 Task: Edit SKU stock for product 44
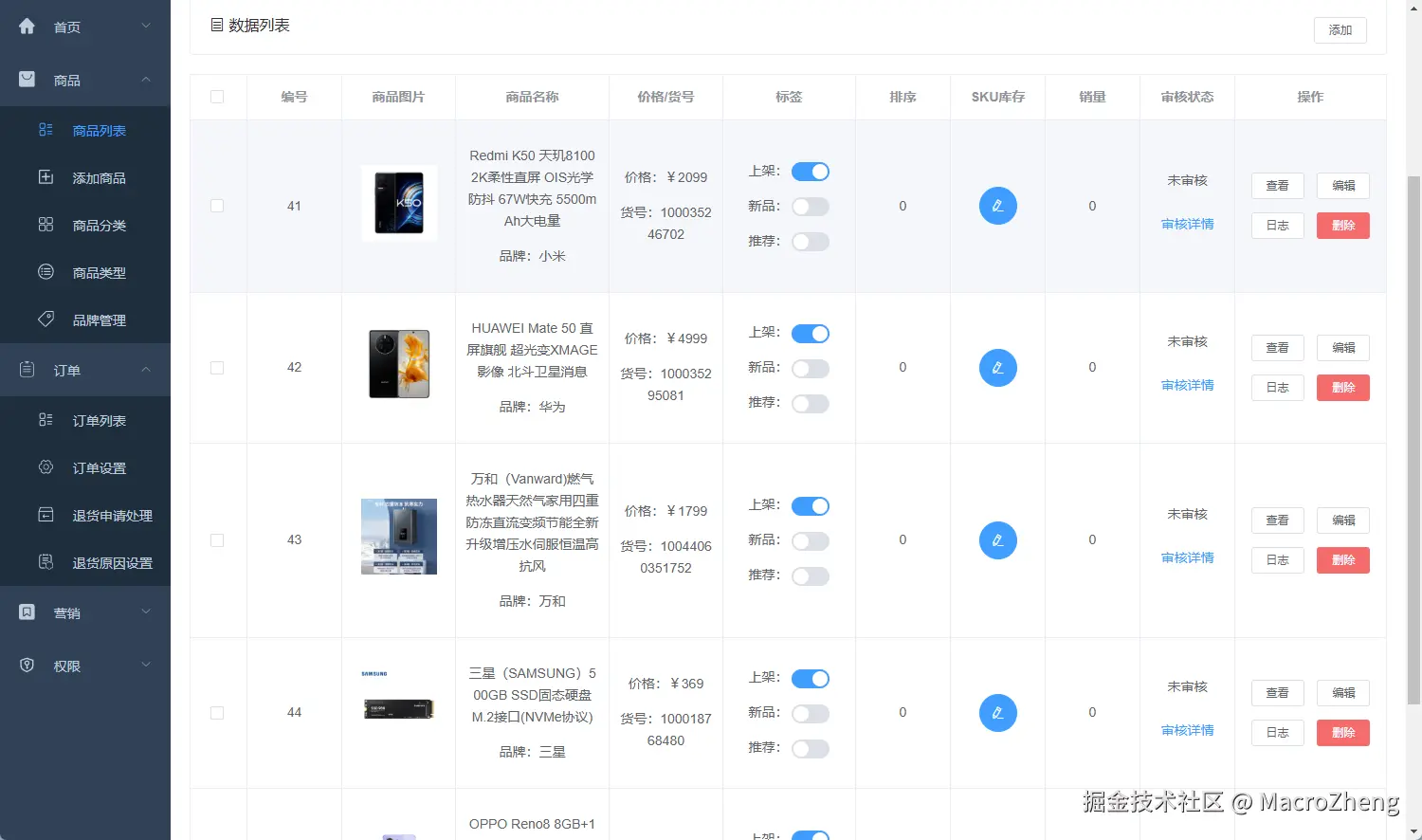(x=997, y=713)
